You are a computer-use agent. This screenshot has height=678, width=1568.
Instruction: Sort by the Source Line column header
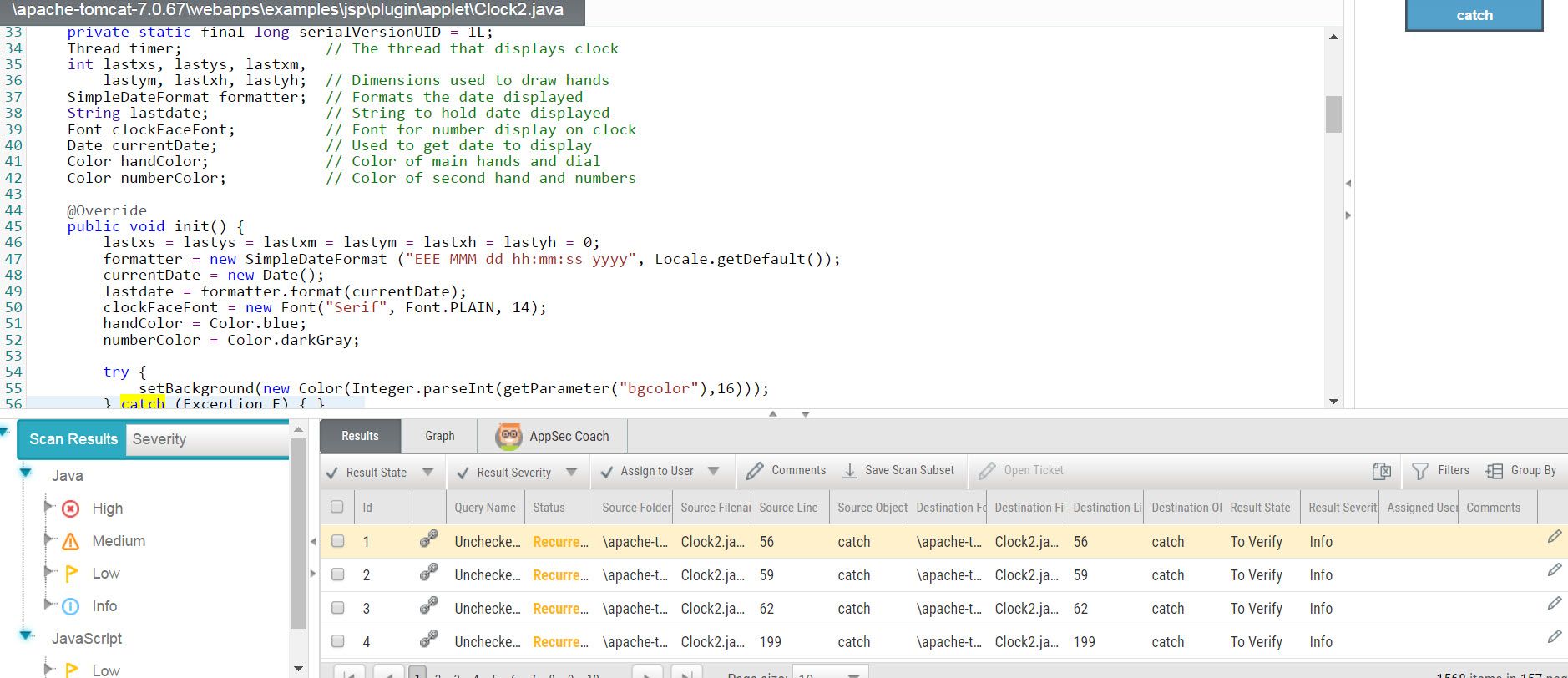(789, 508)
